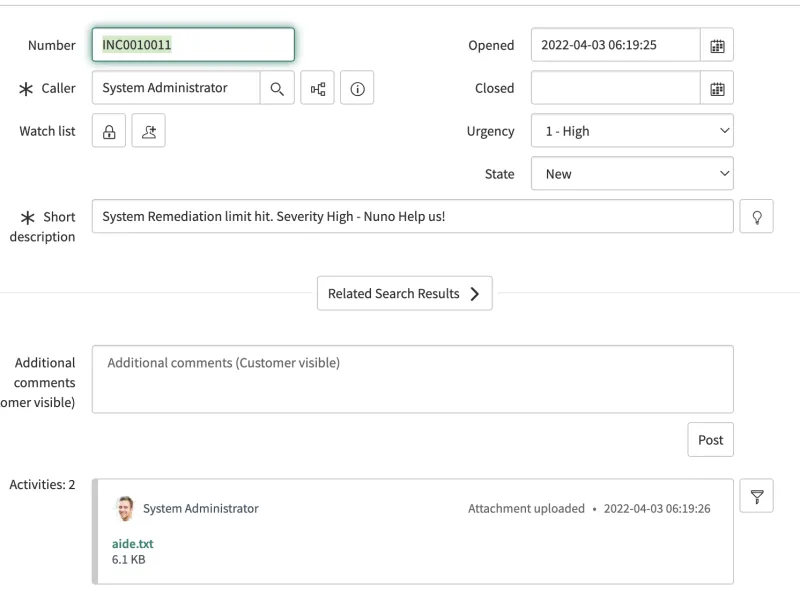Open the Caller hierarchy tree icon

point(318,88)
